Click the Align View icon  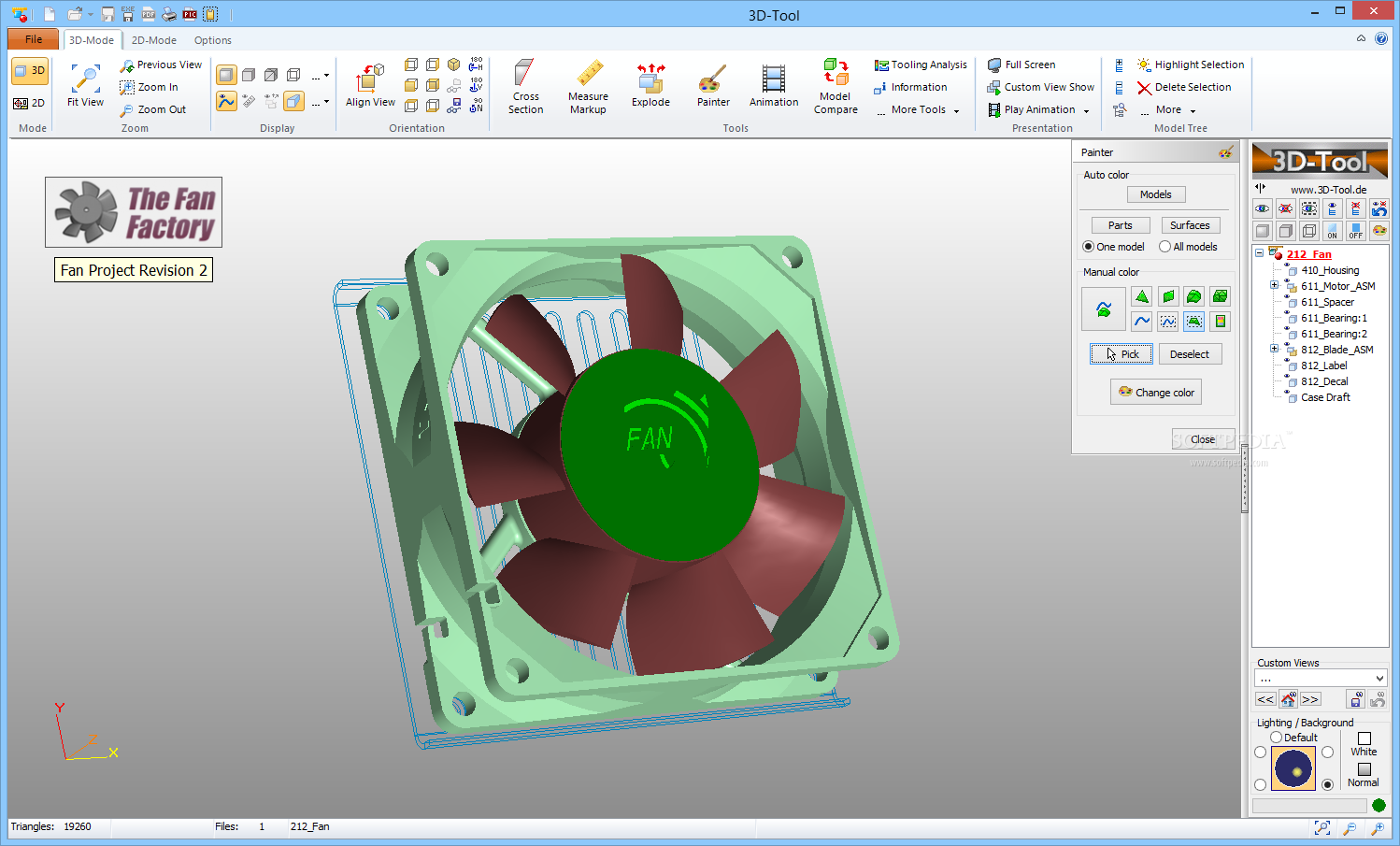[x=371, y=79]
